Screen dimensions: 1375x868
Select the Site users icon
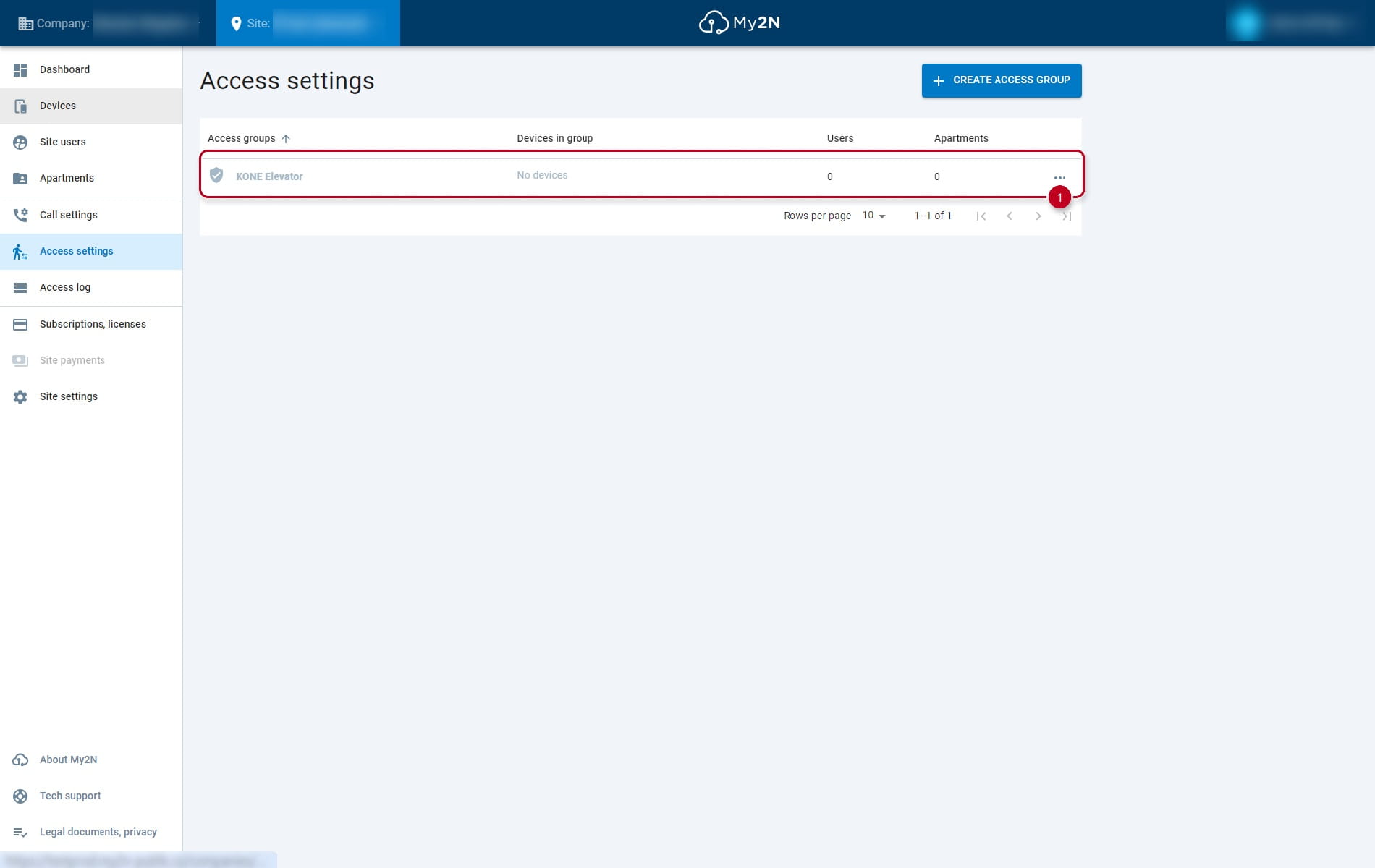click(20, 142)
